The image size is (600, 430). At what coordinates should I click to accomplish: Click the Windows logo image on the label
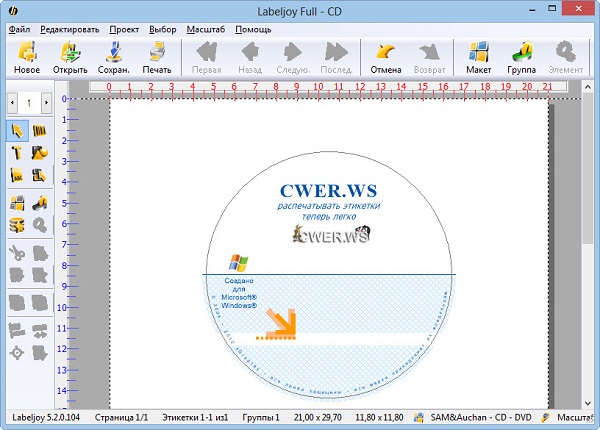[x=238, y=263]
